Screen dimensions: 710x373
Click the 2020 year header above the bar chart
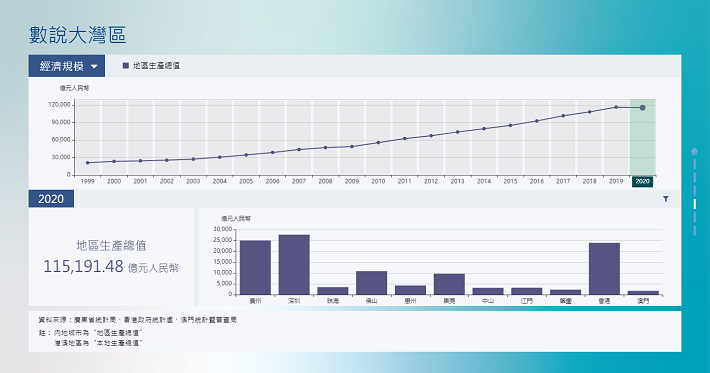51,199
